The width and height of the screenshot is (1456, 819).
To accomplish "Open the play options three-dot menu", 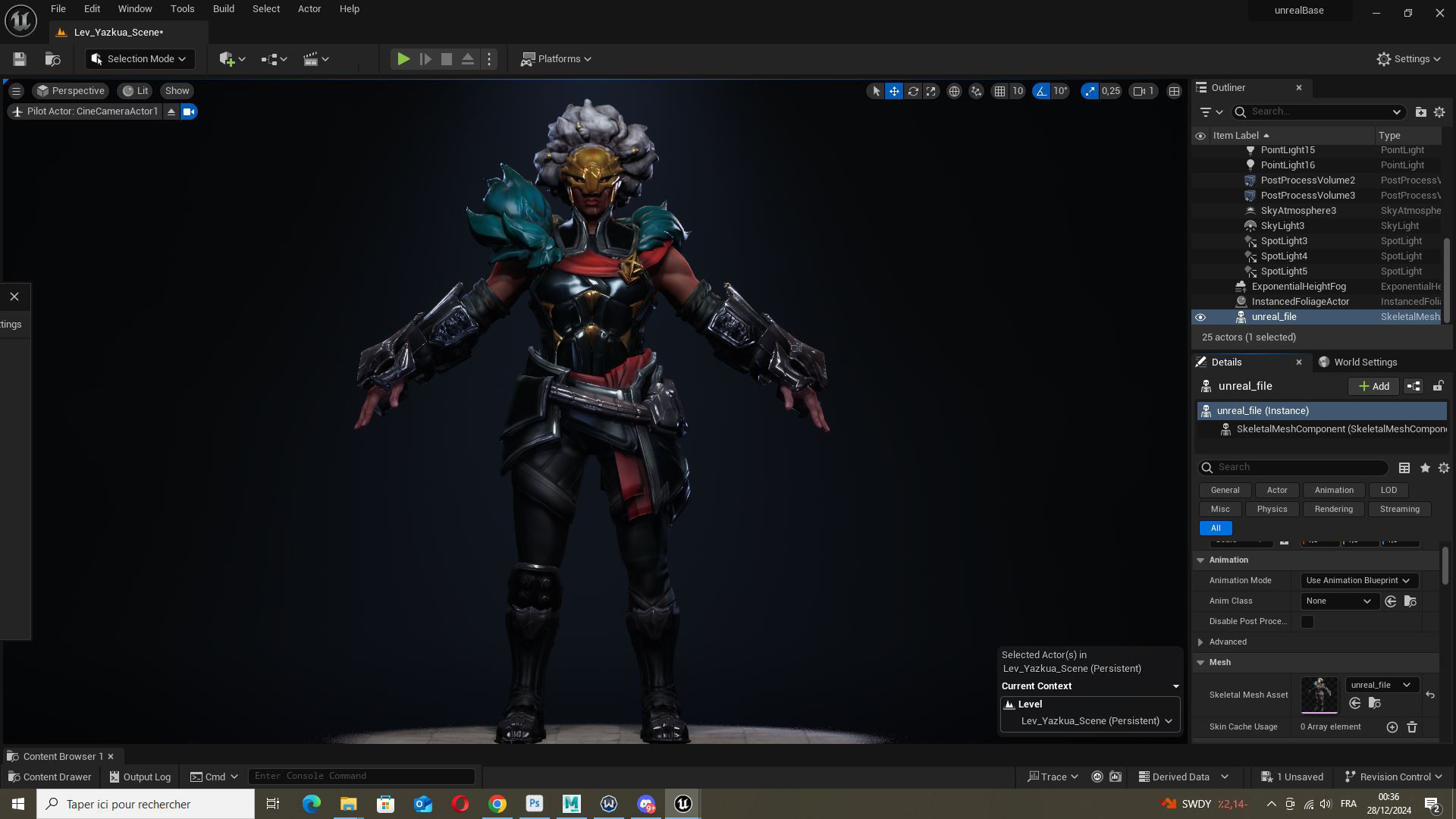I will pos(489,59).
